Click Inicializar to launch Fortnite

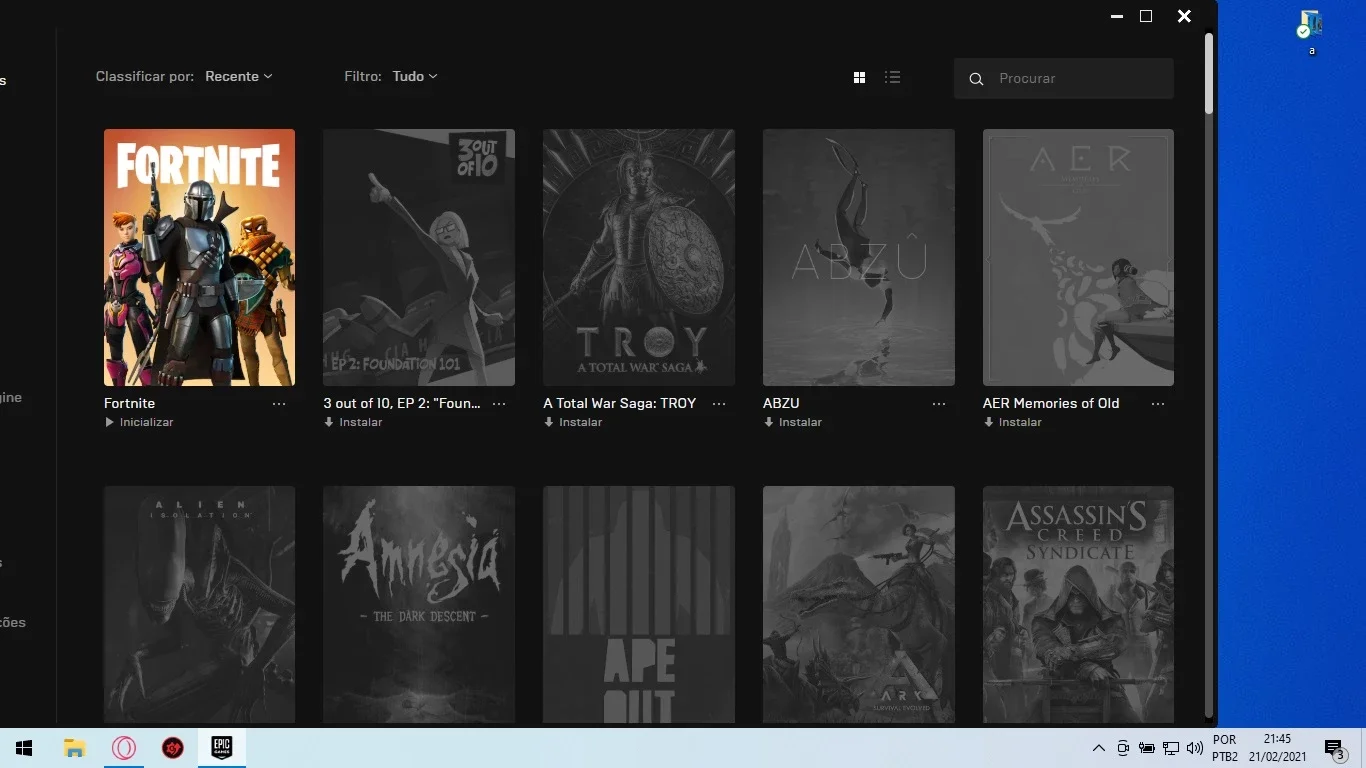coord(146,422)
